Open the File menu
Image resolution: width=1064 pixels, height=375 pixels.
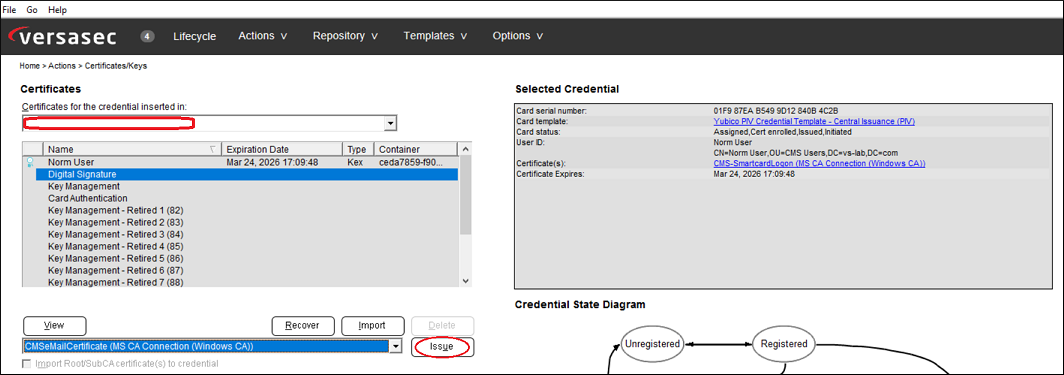[10, 10]
